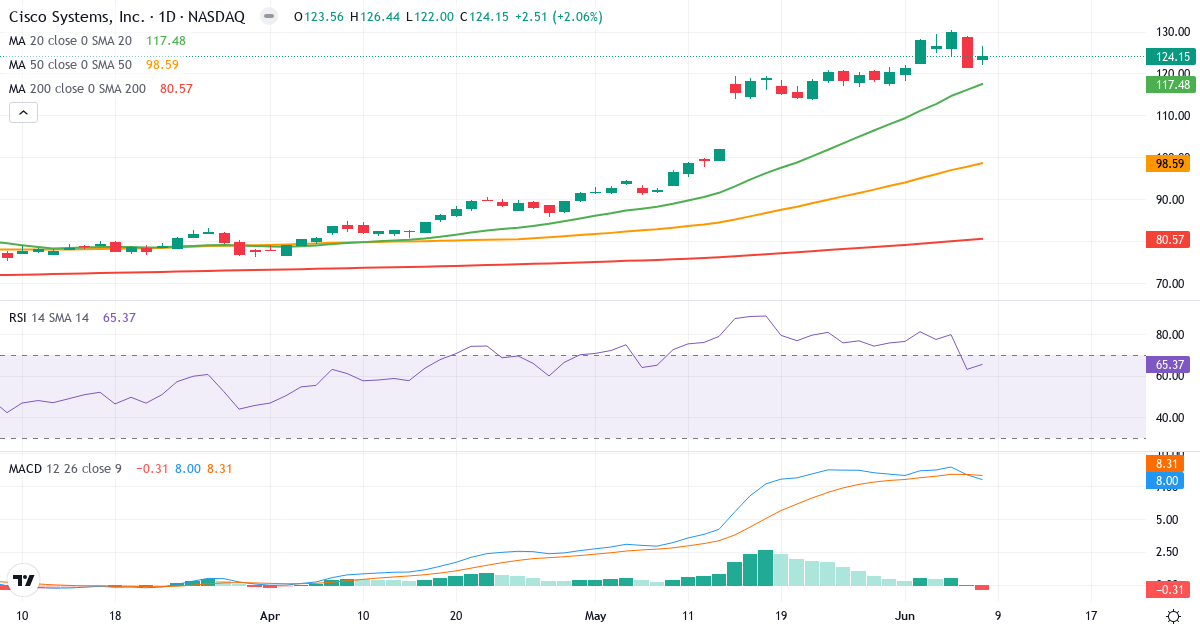
Task: Click the market status pill icon
Action: [268, 17]
